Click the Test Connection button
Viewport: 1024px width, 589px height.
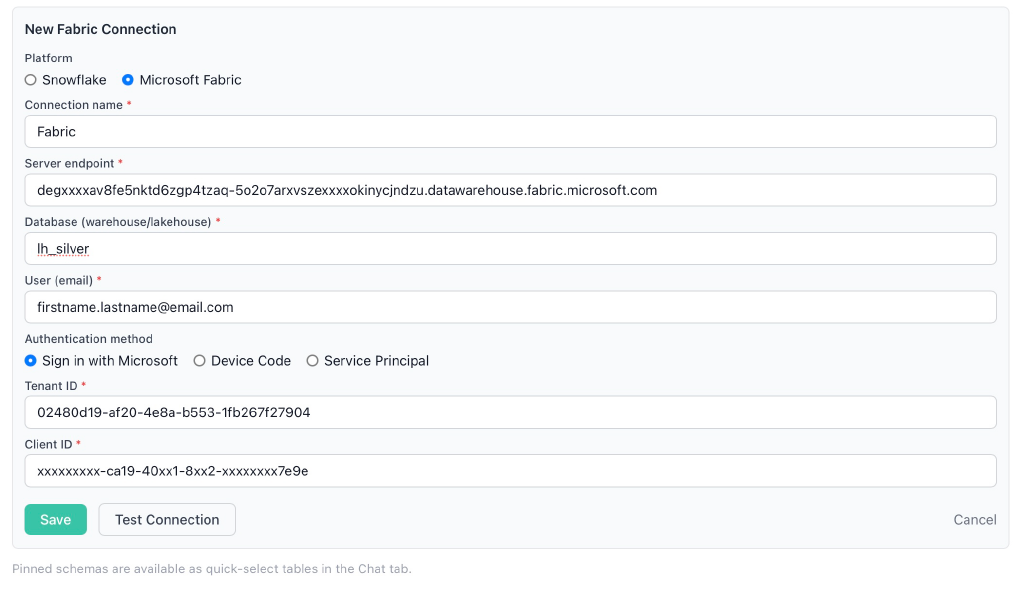[167, 520]
